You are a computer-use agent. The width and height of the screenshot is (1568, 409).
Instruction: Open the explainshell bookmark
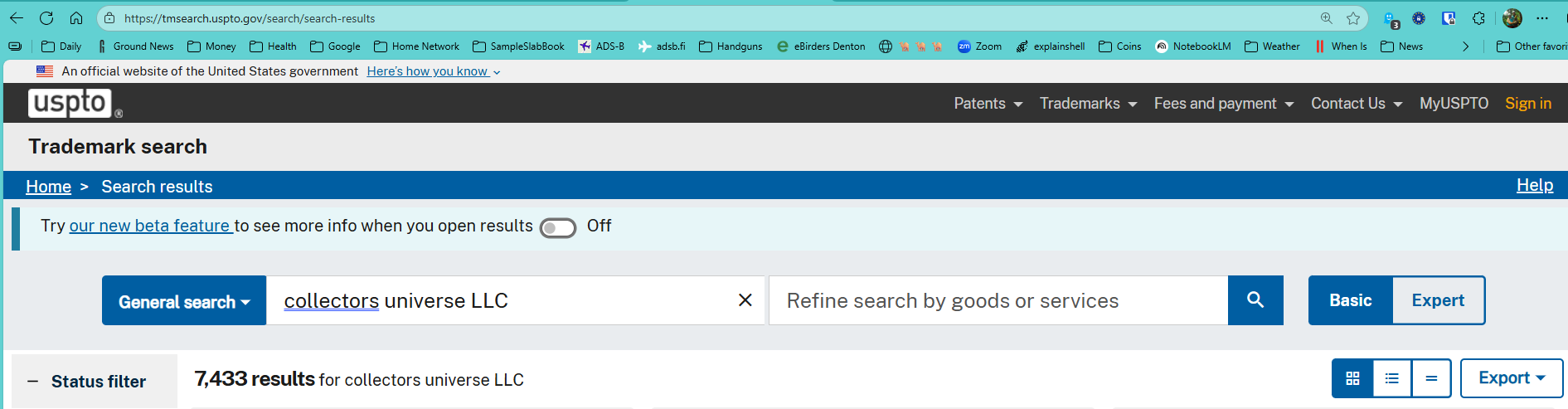point(1050,46)
